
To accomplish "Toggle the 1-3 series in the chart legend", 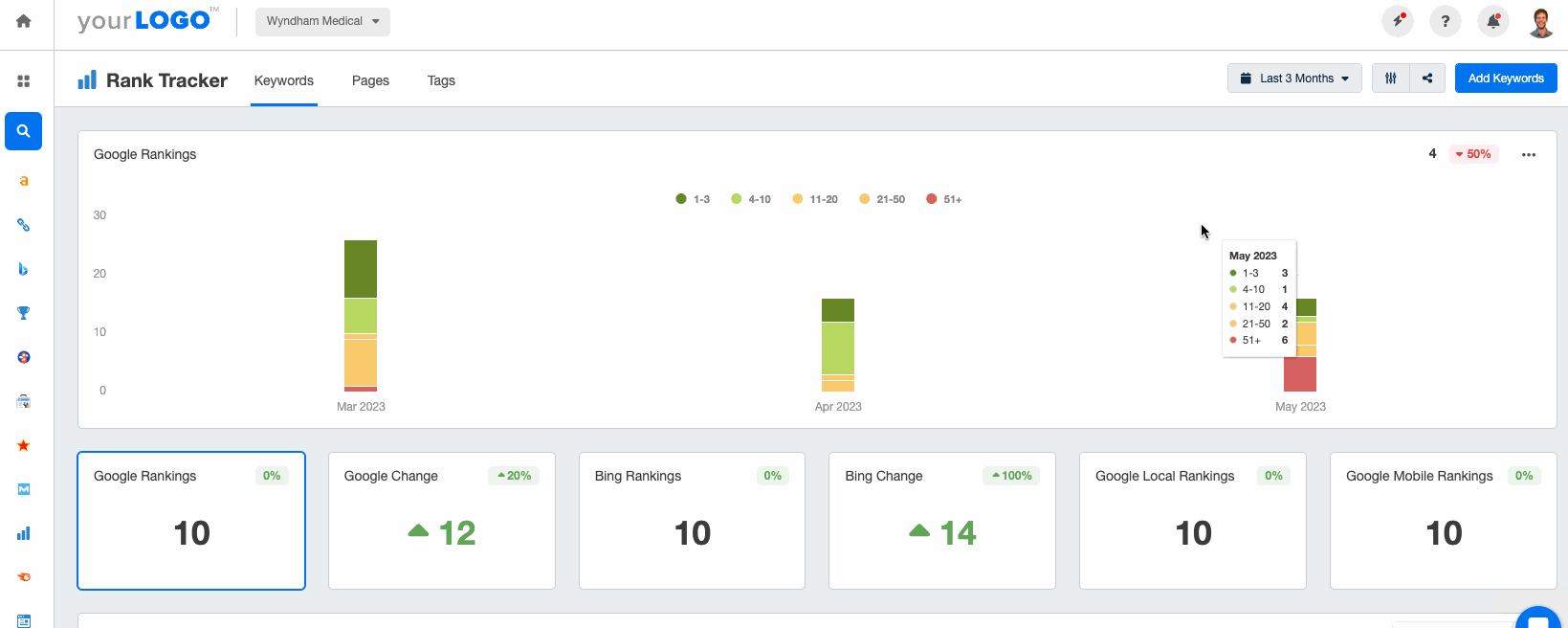I will 693,199.
